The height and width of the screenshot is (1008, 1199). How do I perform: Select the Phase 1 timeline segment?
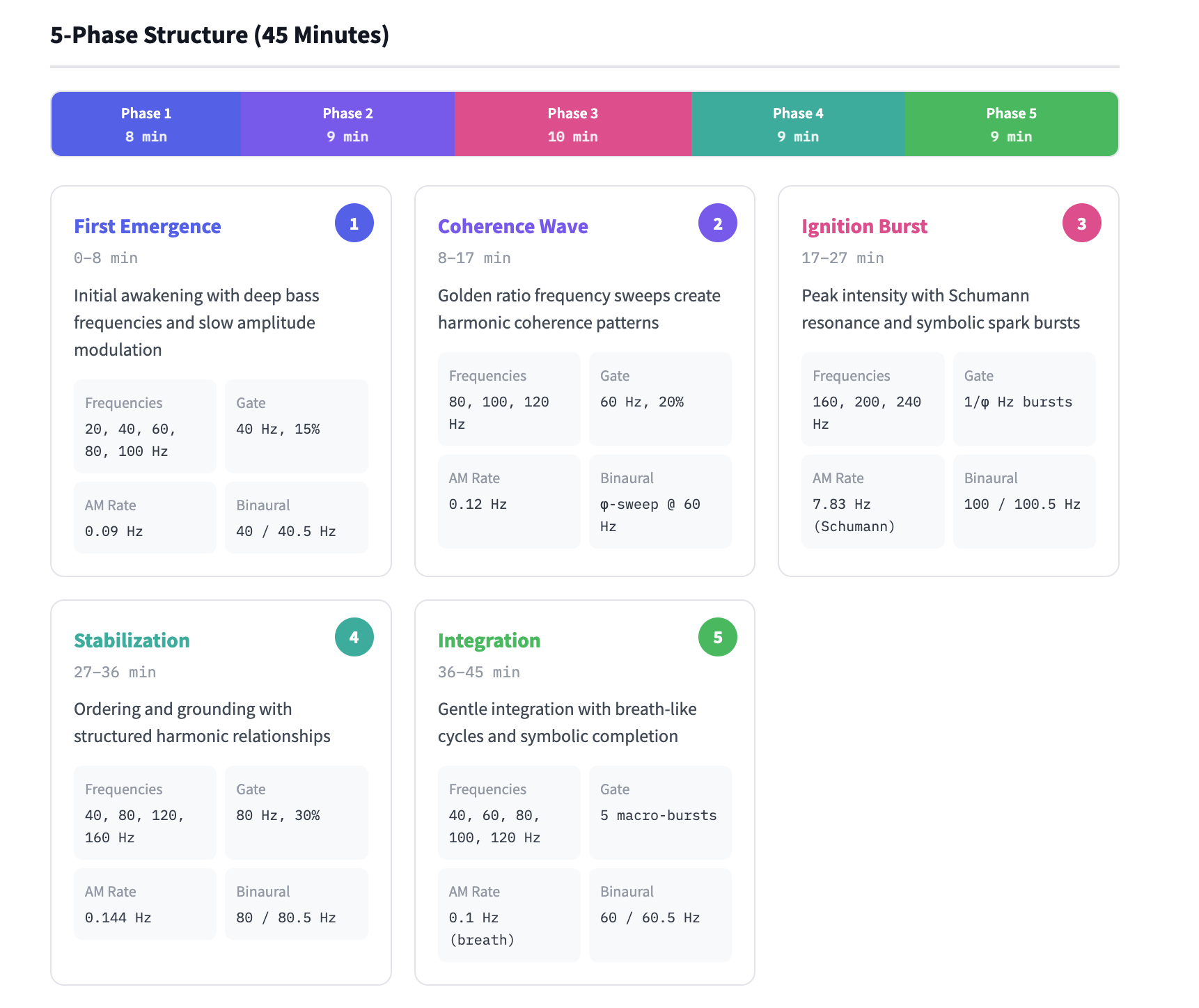point(146,125)
